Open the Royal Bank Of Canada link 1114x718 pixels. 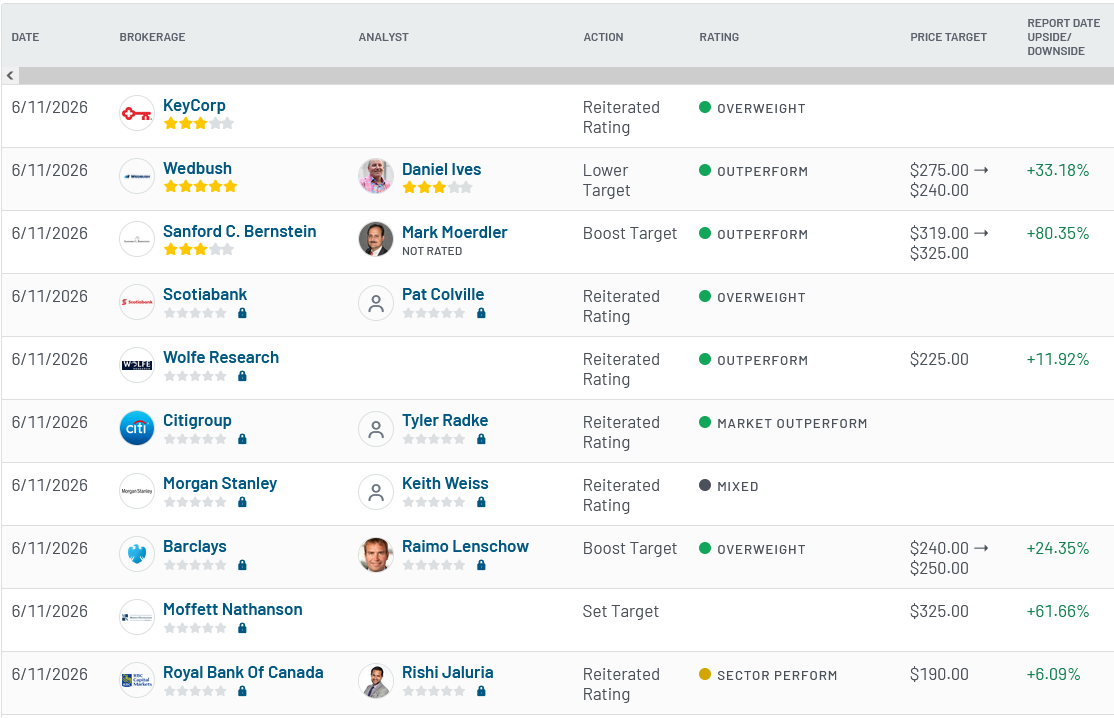click(x=243, y=673)
